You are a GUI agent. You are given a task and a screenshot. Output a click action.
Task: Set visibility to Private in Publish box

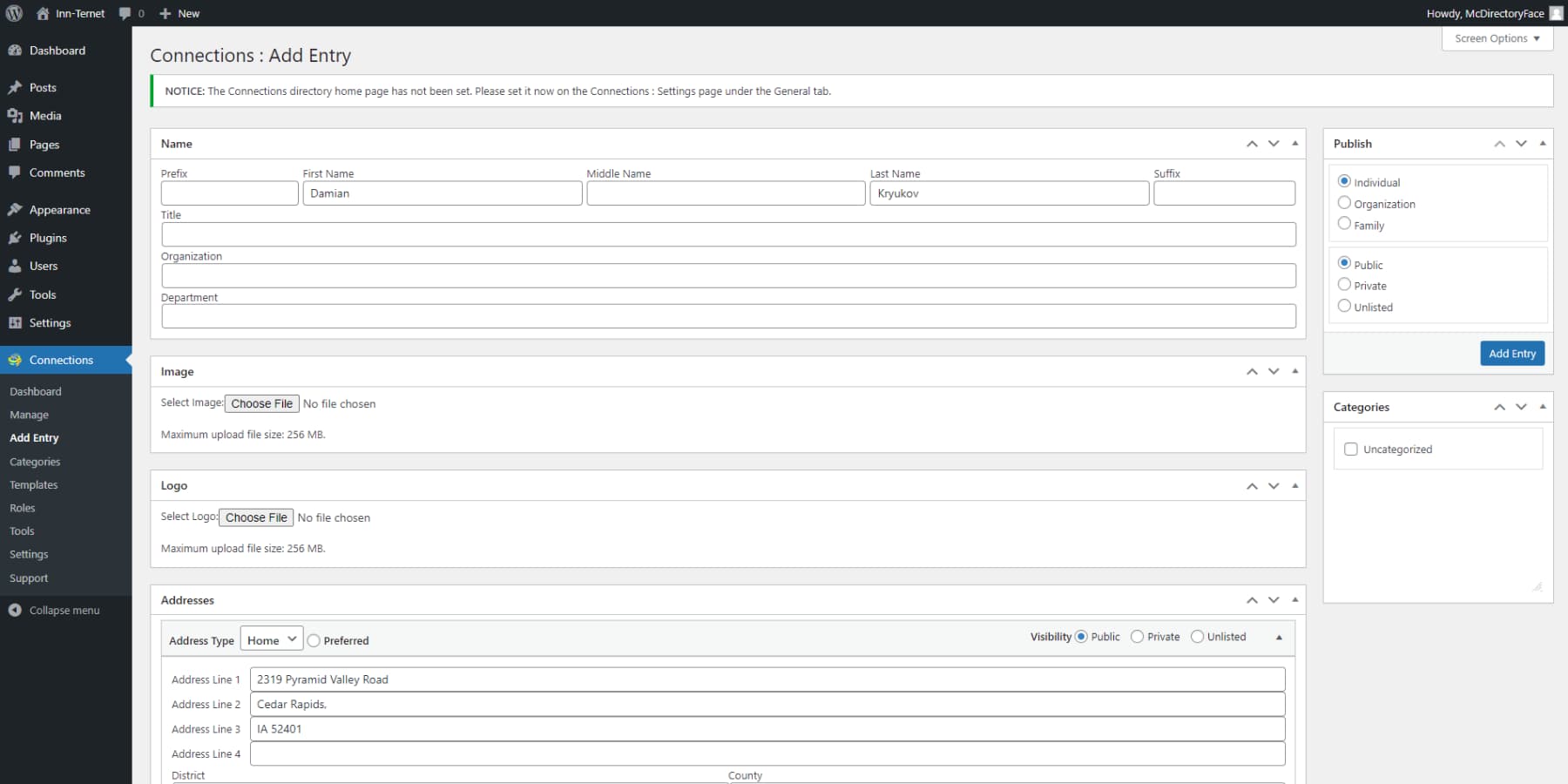(1344, 284)
